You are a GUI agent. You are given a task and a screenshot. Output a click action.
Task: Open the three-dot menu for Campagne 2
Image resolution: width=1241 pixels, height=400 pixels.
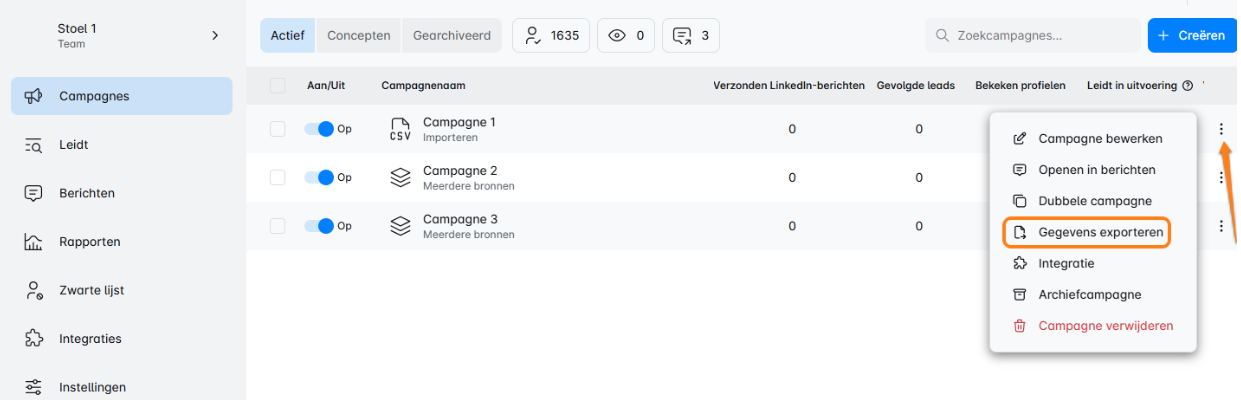(1221, 177)
